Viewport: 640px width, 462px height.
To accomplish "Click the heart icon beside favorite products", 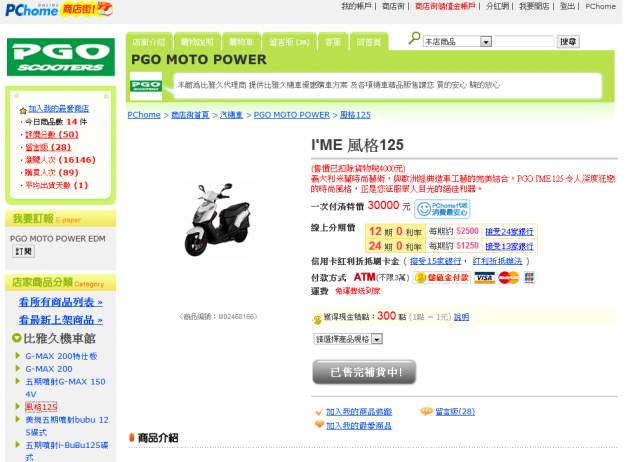I will [320, 424].
